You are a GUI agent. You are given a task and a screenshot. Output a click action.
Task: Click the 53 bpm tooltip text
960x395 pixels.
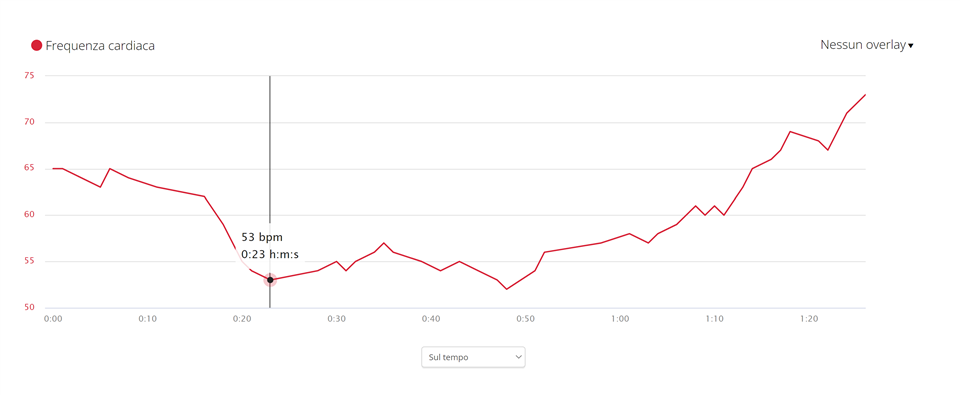[x=262, y=237]
